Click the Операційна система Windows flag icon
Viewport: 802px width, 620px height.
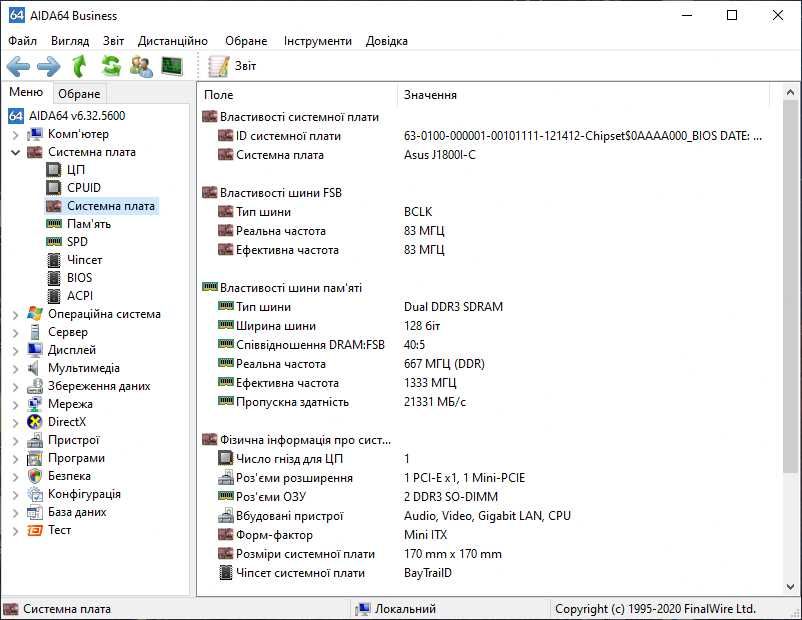34,314
